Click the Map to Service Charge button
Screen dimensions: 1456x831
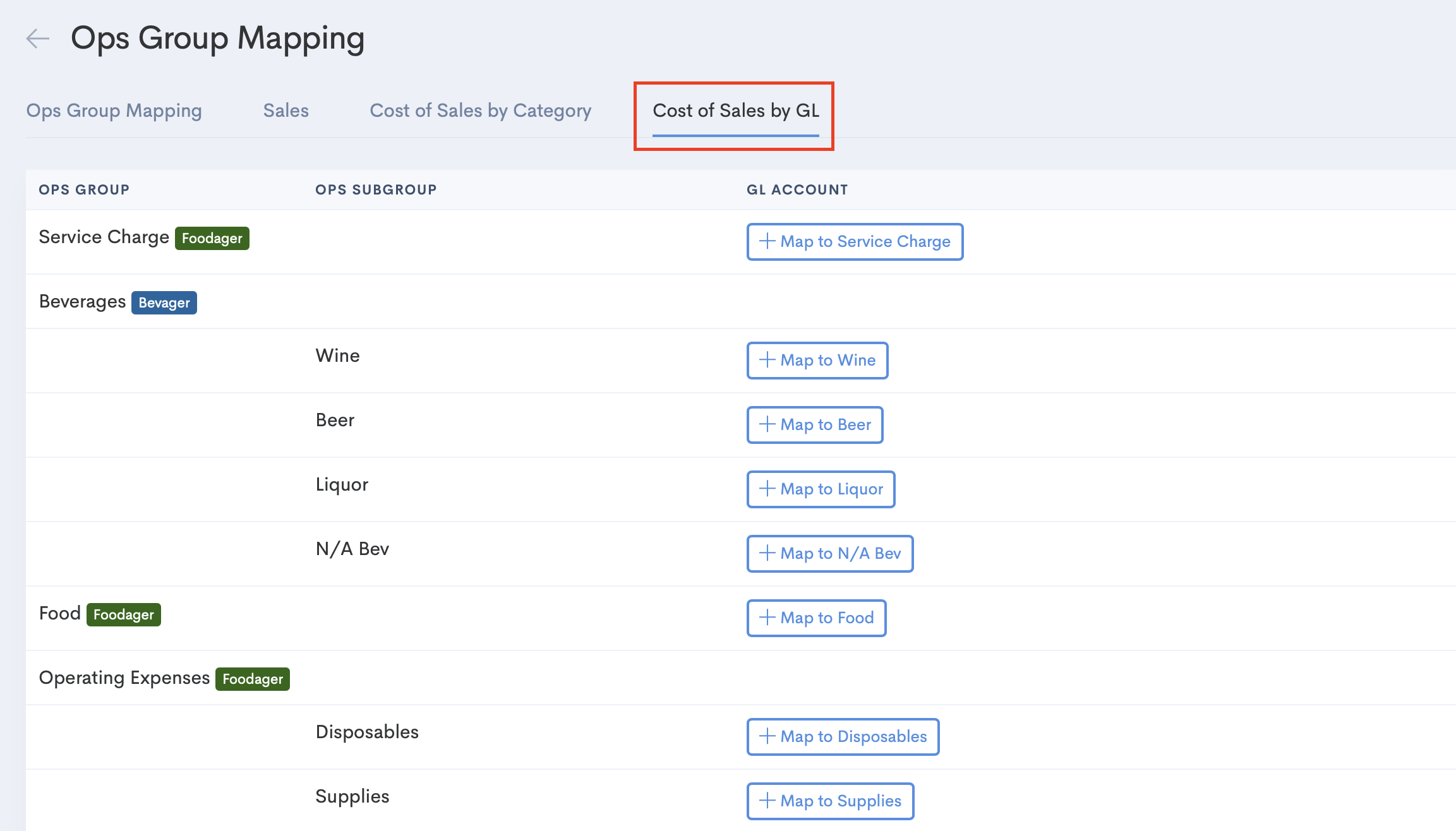coord(855,241)
